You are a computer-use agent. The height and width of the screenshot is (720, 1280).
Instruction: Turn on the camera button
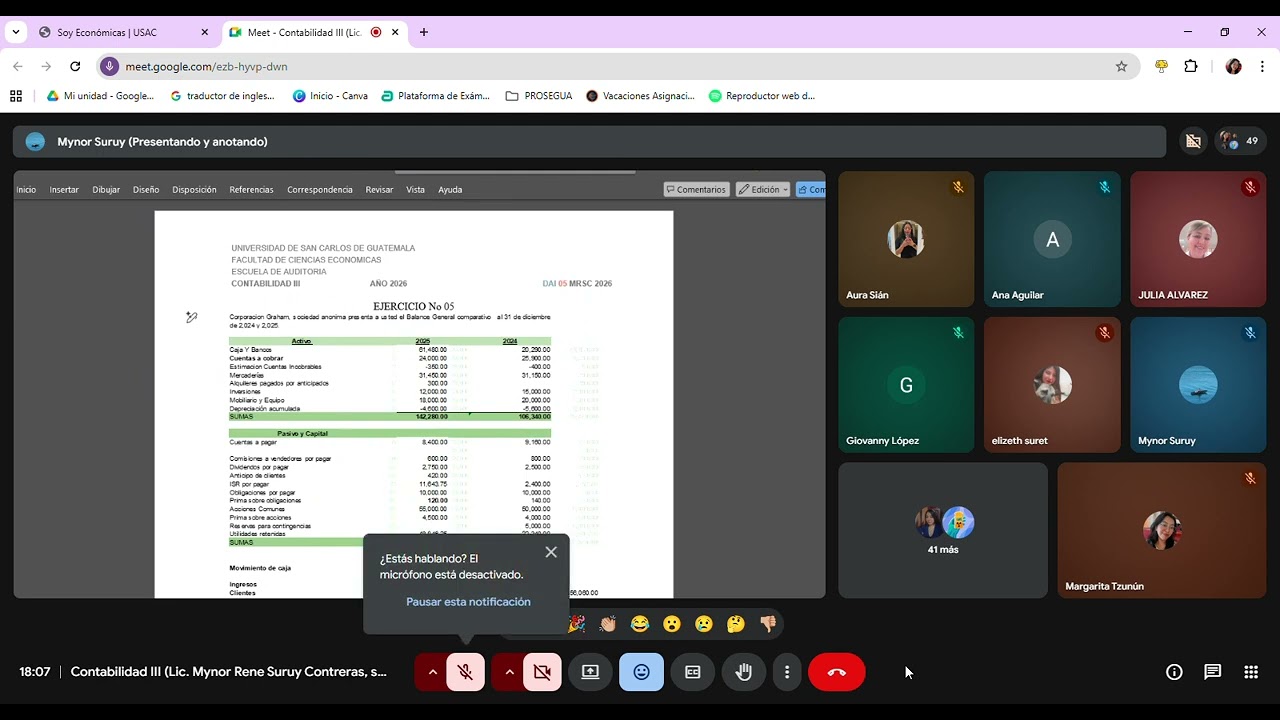(x=542, y=672)
